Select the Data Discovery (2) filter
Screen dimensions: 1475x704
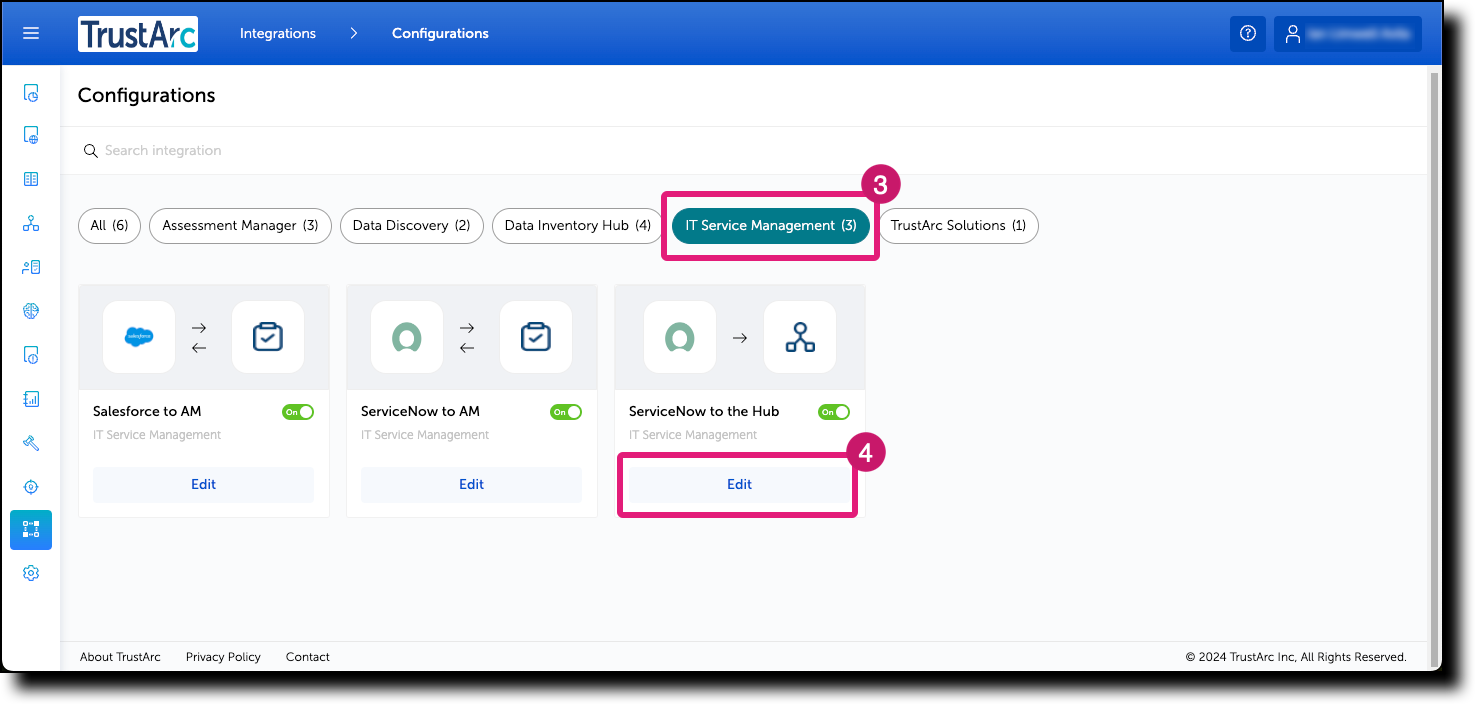click(x=411, y=225)
